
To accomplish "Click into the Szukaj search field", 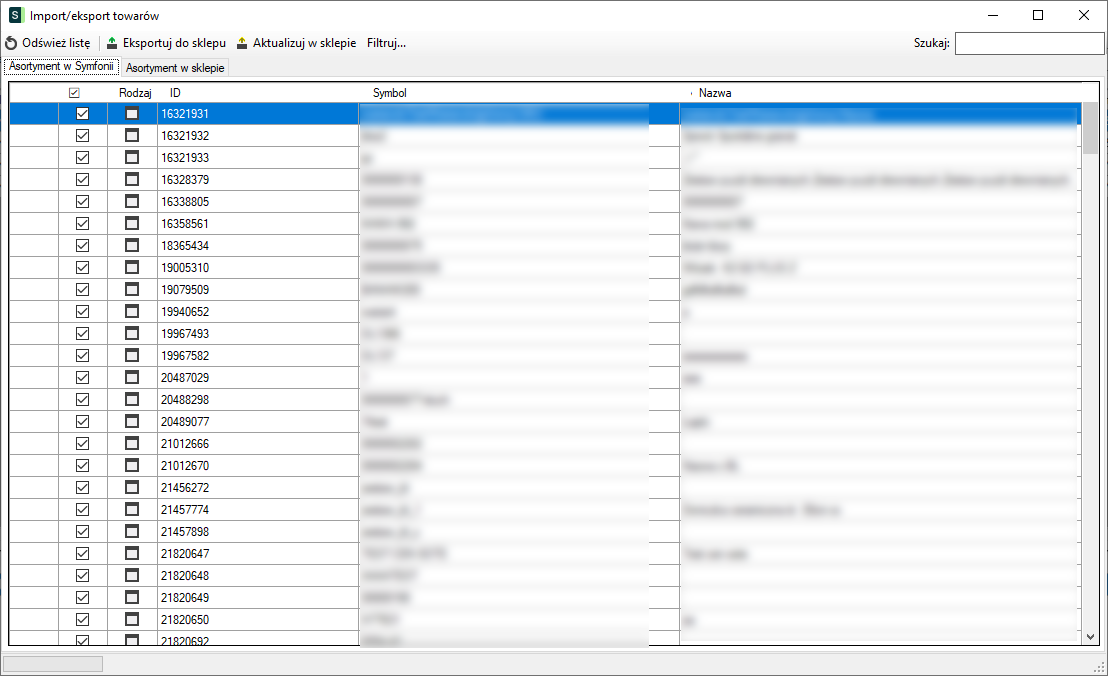I will 1028,43.
